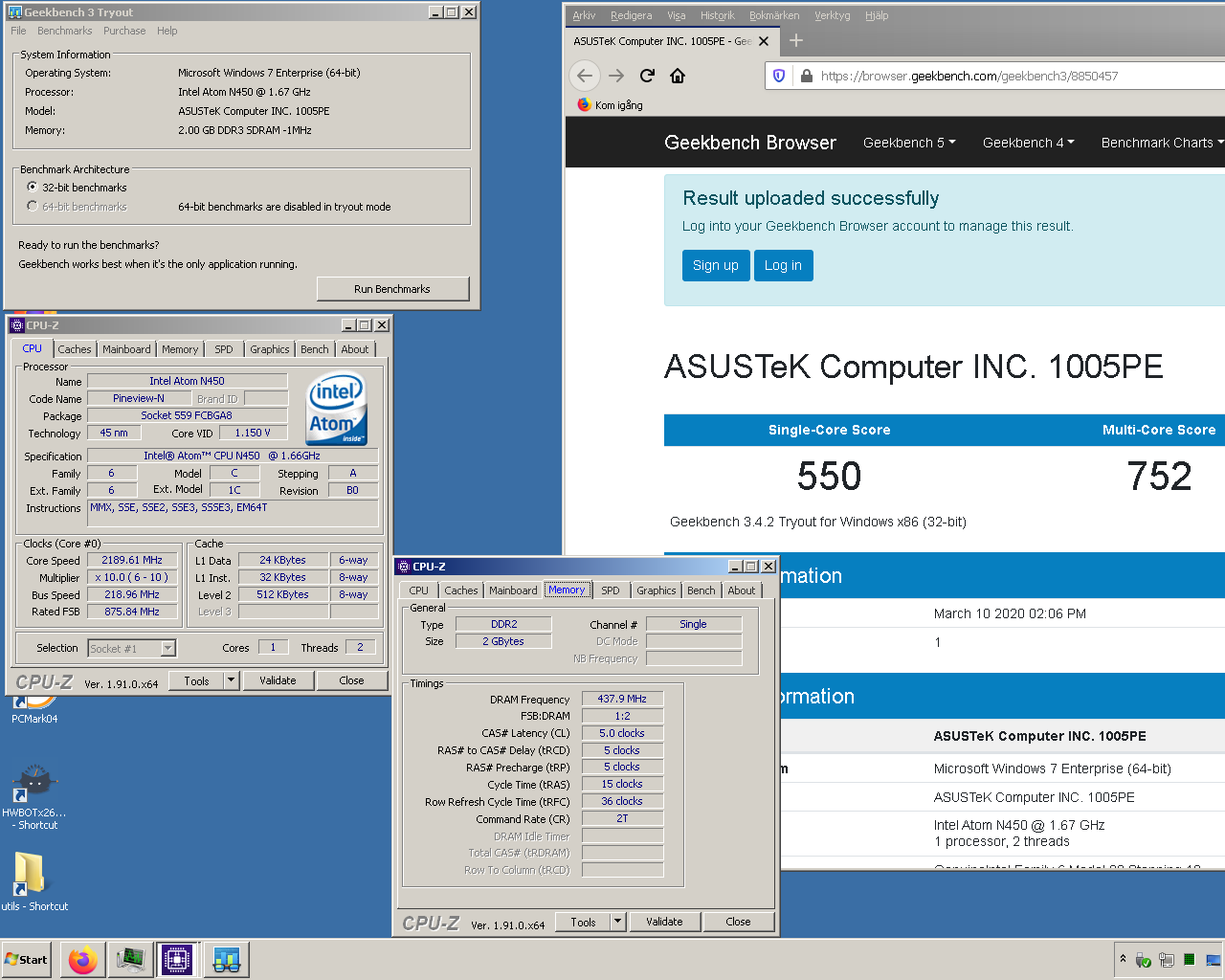Viewport: 1225px width, 980px height.
Task: Reload the Geekbench page
Action: (x=647, y=76)
